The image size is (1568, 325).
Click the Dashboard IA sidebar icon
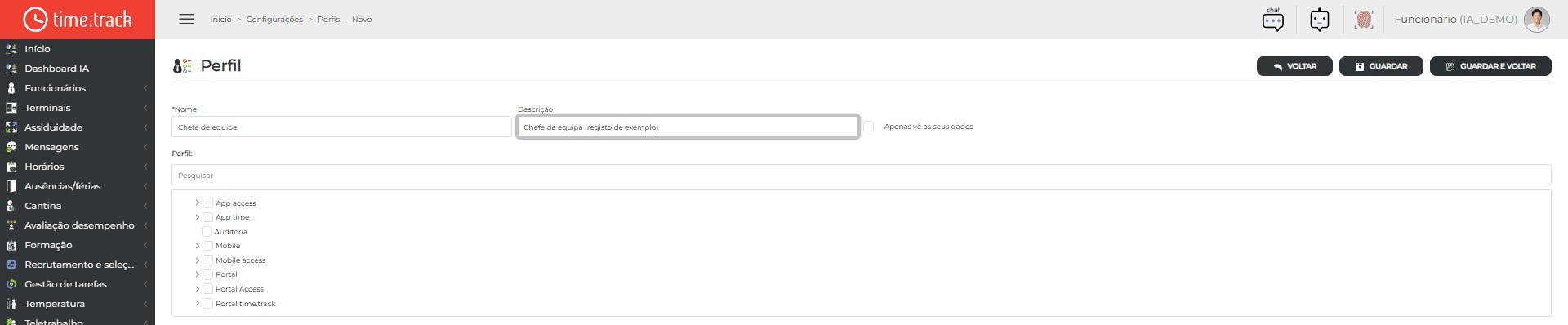pos(11,69)
